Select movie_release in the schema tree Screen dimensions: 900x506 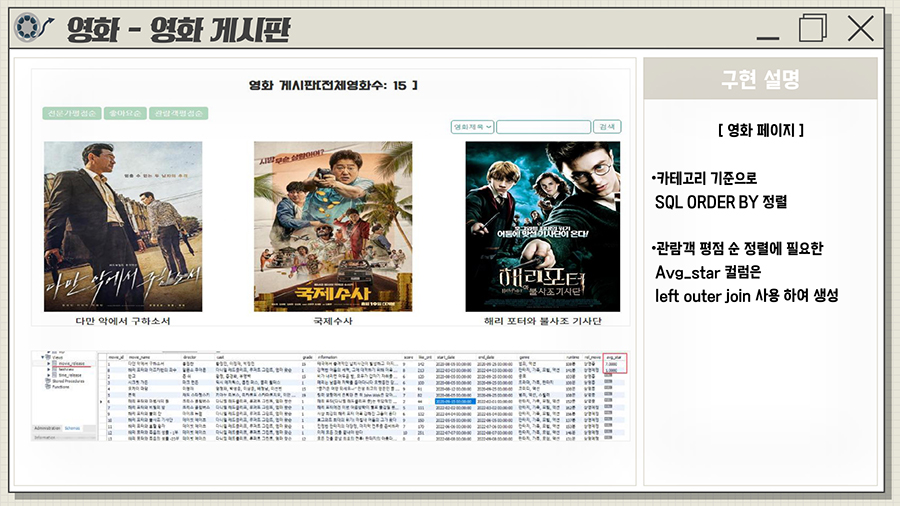71,364
